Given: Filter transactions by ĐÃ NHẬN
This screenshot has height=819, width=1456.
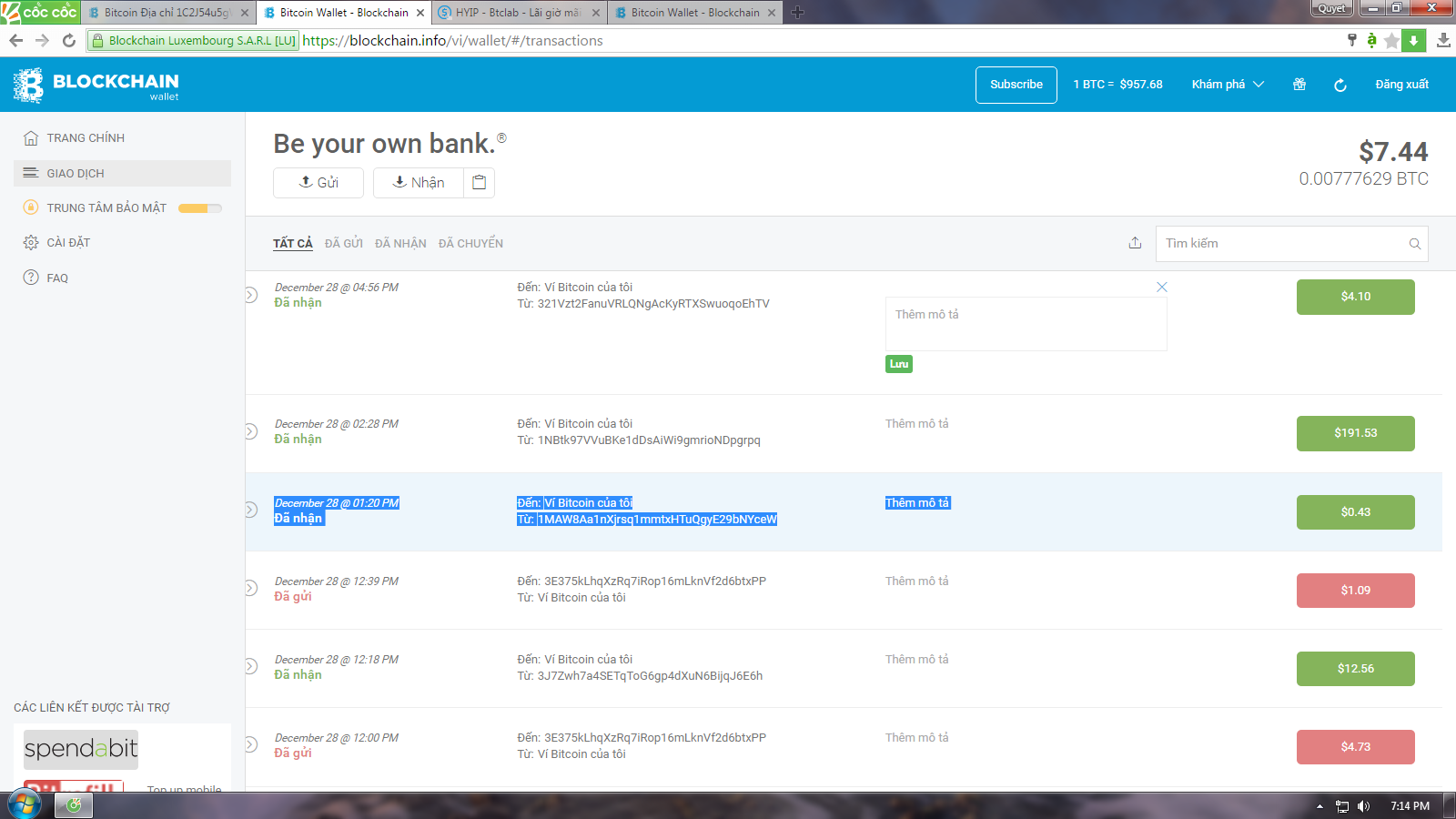Looking at the screenshot, I should tap(400, 244).
